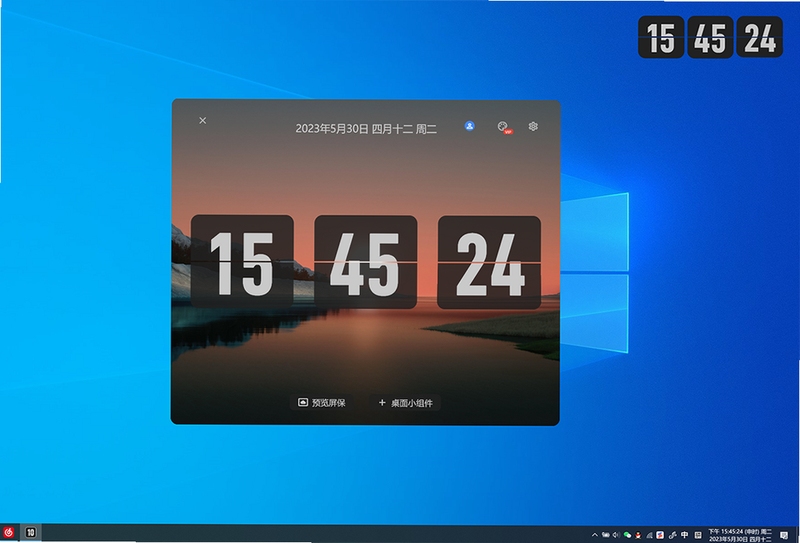Viewport: 800px width, 543px height.
Task: Click the desktop widget hours tile 15
Action: (x=661, y=37)
